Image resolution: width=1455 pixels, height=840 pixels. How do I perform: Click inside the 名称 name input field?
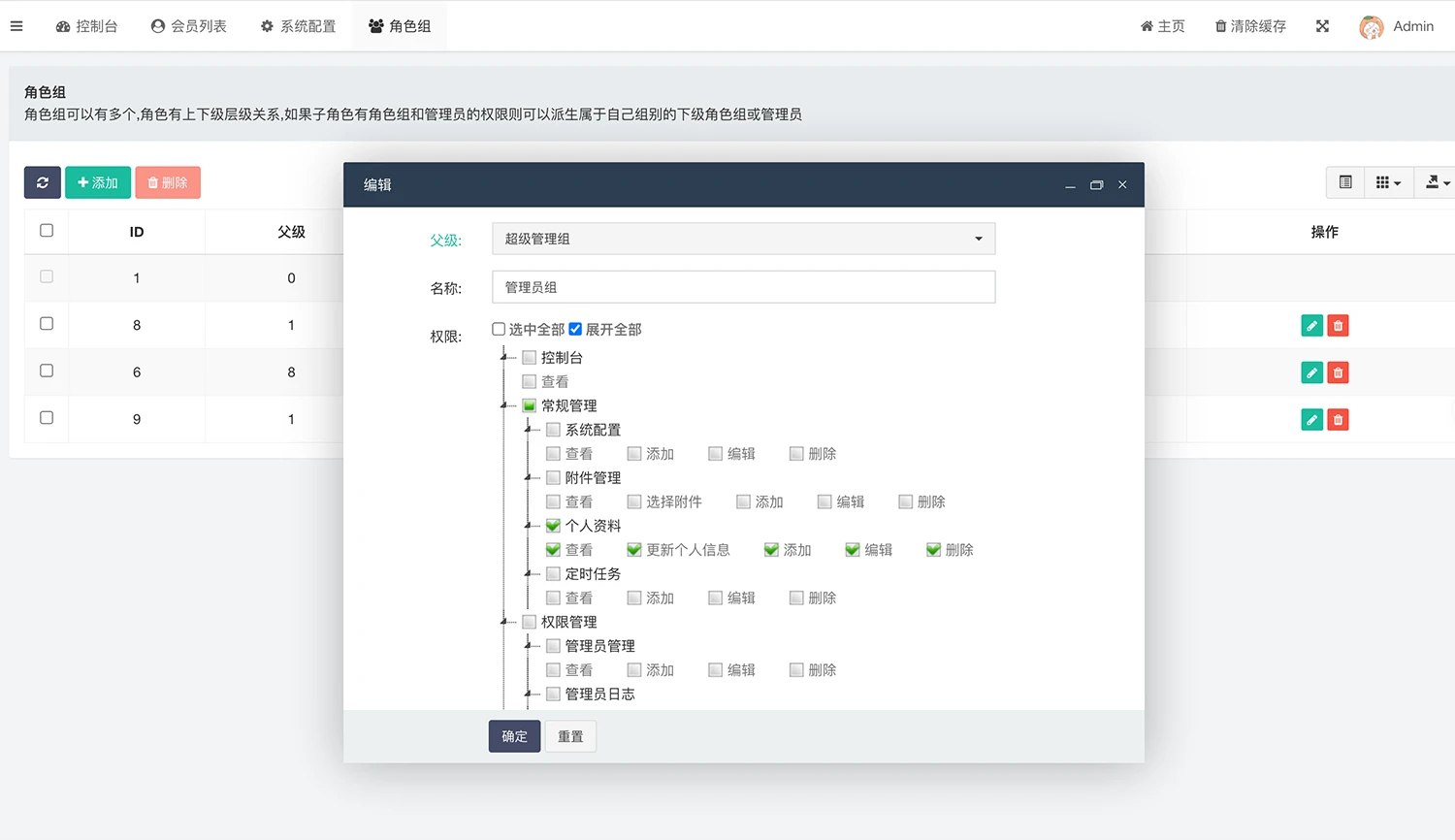pos(743,286)
